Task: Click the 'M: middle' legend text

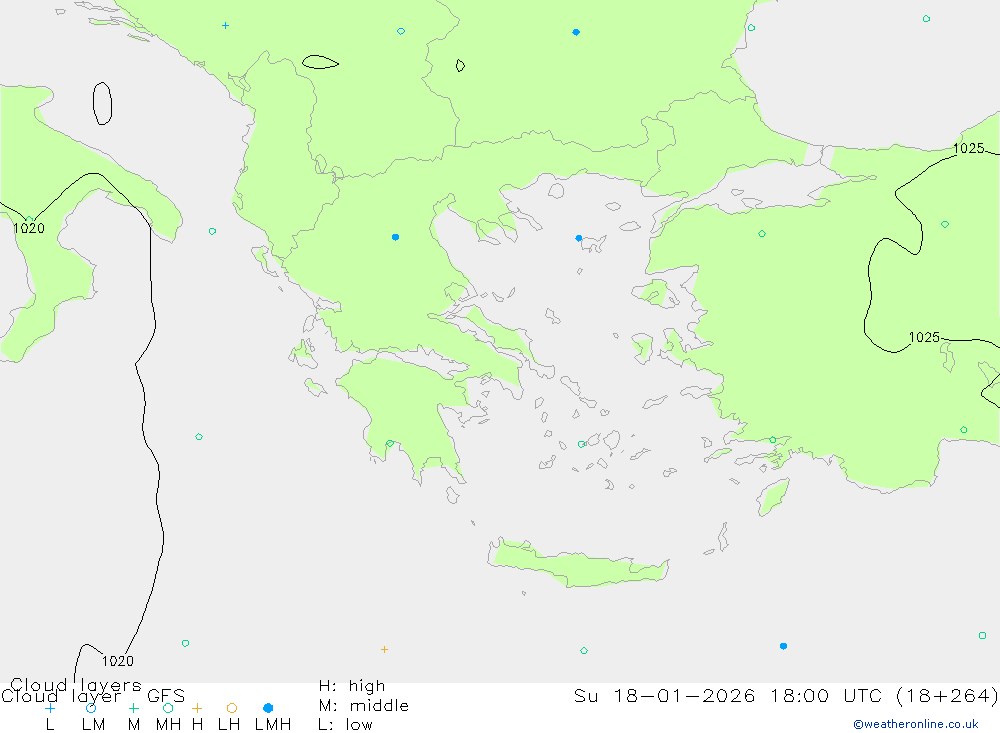Action: click(x=364, y=706)
